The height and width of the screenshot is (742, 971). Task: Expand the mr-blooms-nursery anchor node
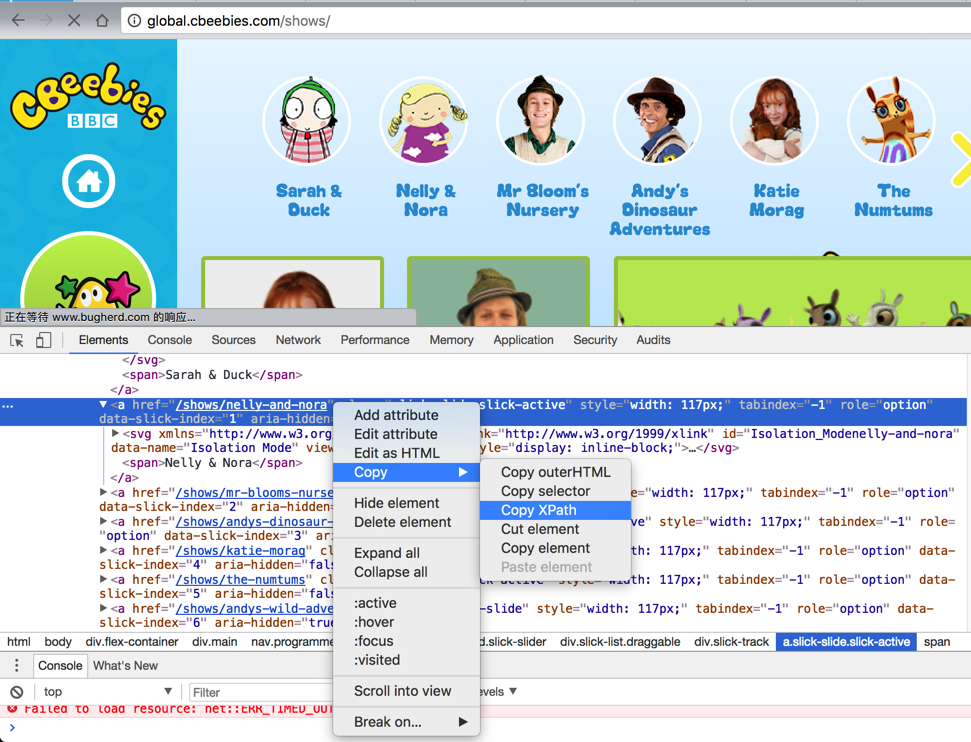103,492
